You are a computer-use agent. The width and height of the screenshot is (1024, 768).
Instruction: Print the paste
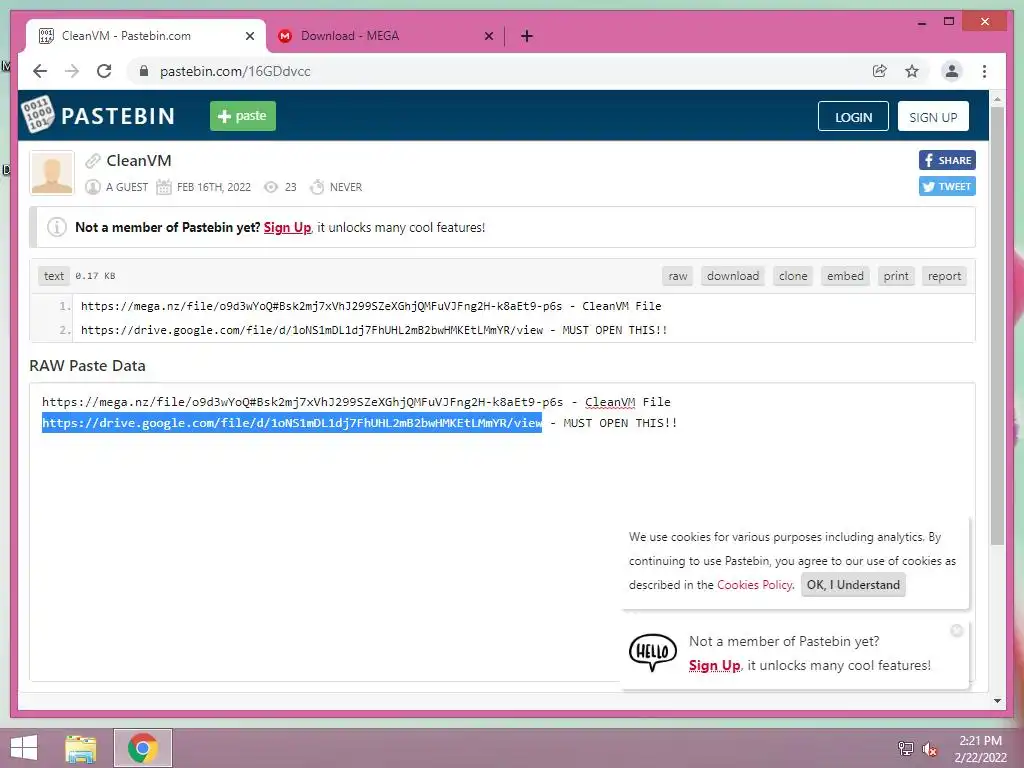[896, 276]
